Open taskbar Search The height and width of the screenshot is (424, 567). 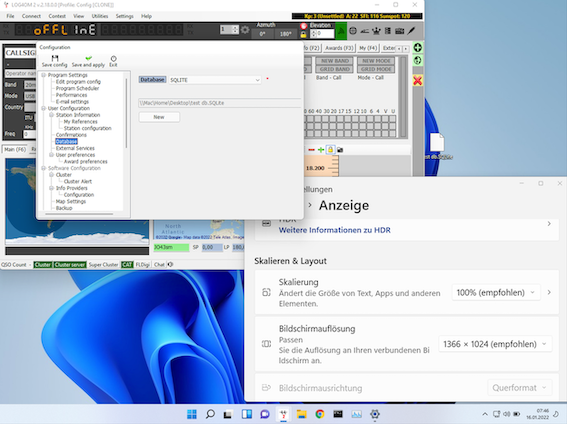click(x=210, y=414)
